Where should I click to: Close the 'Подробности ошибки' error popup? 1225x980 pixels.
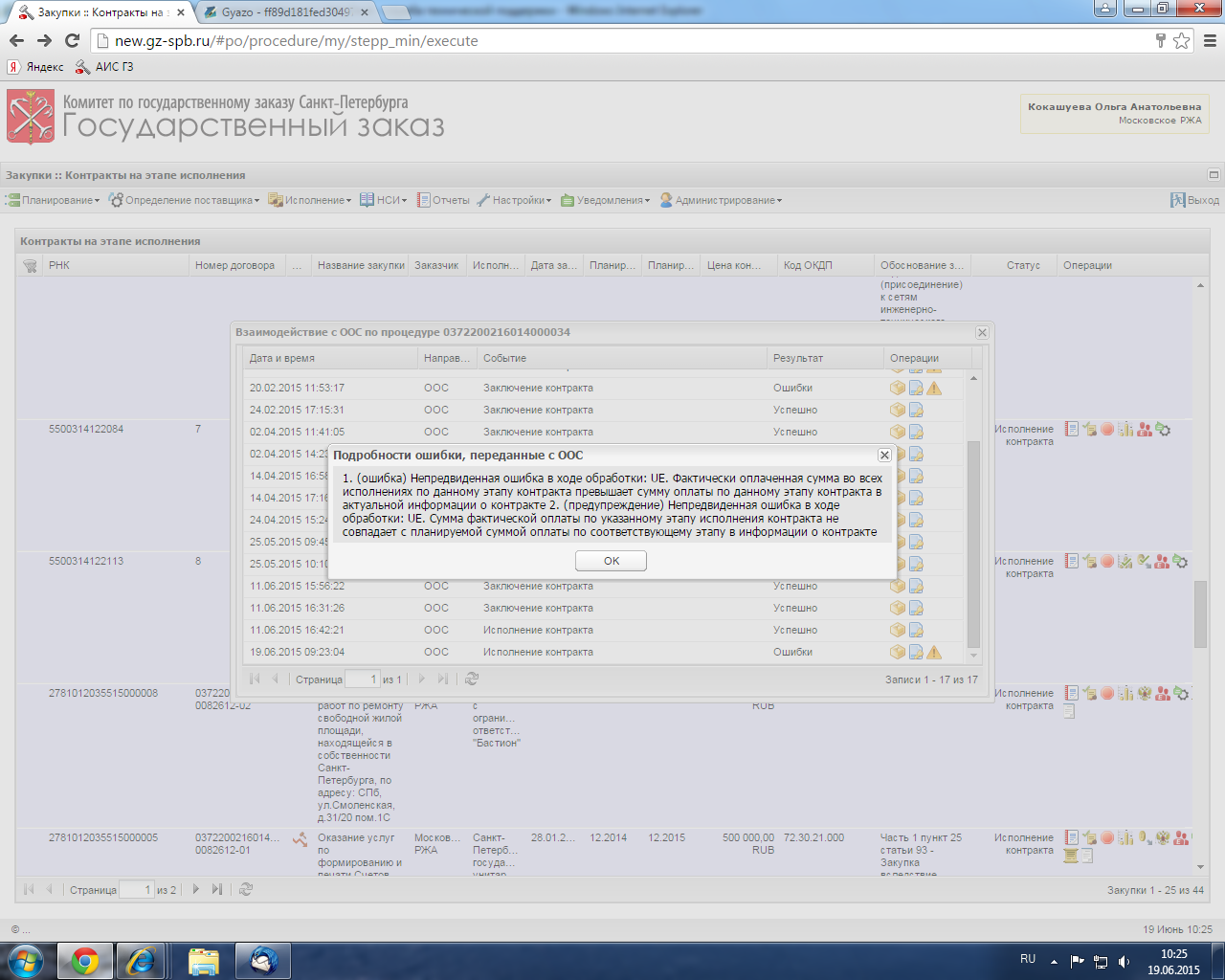click(884, 456)
